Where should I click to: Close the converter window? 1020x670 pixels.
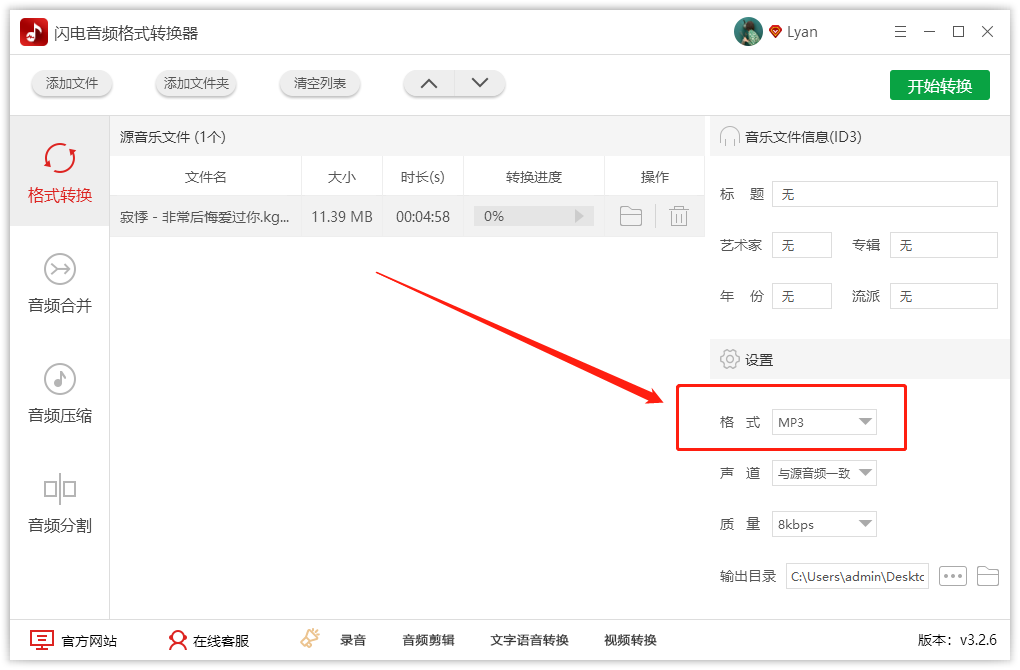[x=987, y=31]
